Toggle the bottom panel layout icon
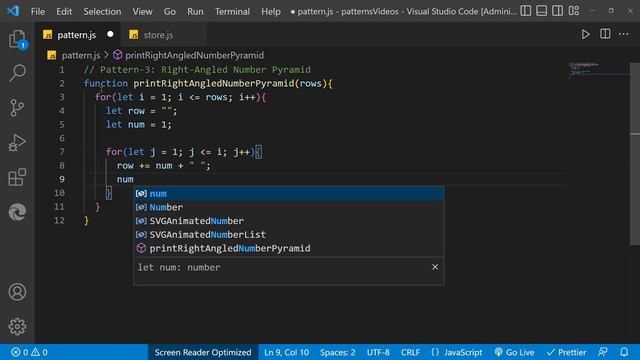 (542, 11)
